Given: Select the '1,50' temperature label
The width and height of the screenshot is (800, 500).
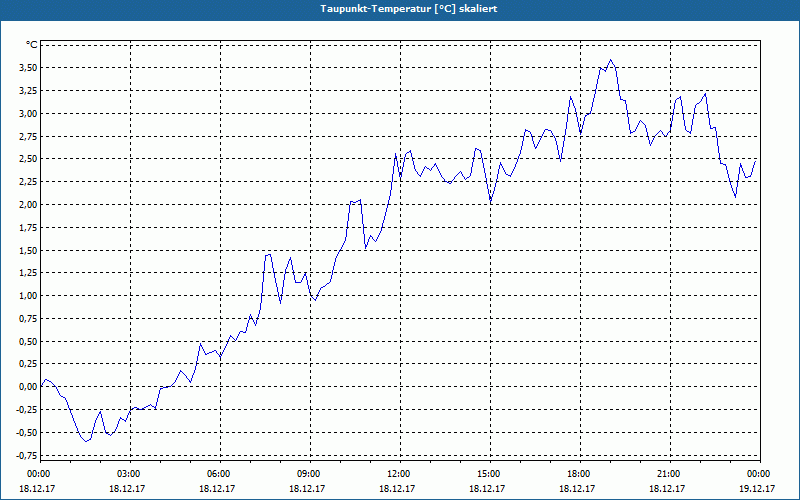Looking at the screenshot, I should 29,250.
